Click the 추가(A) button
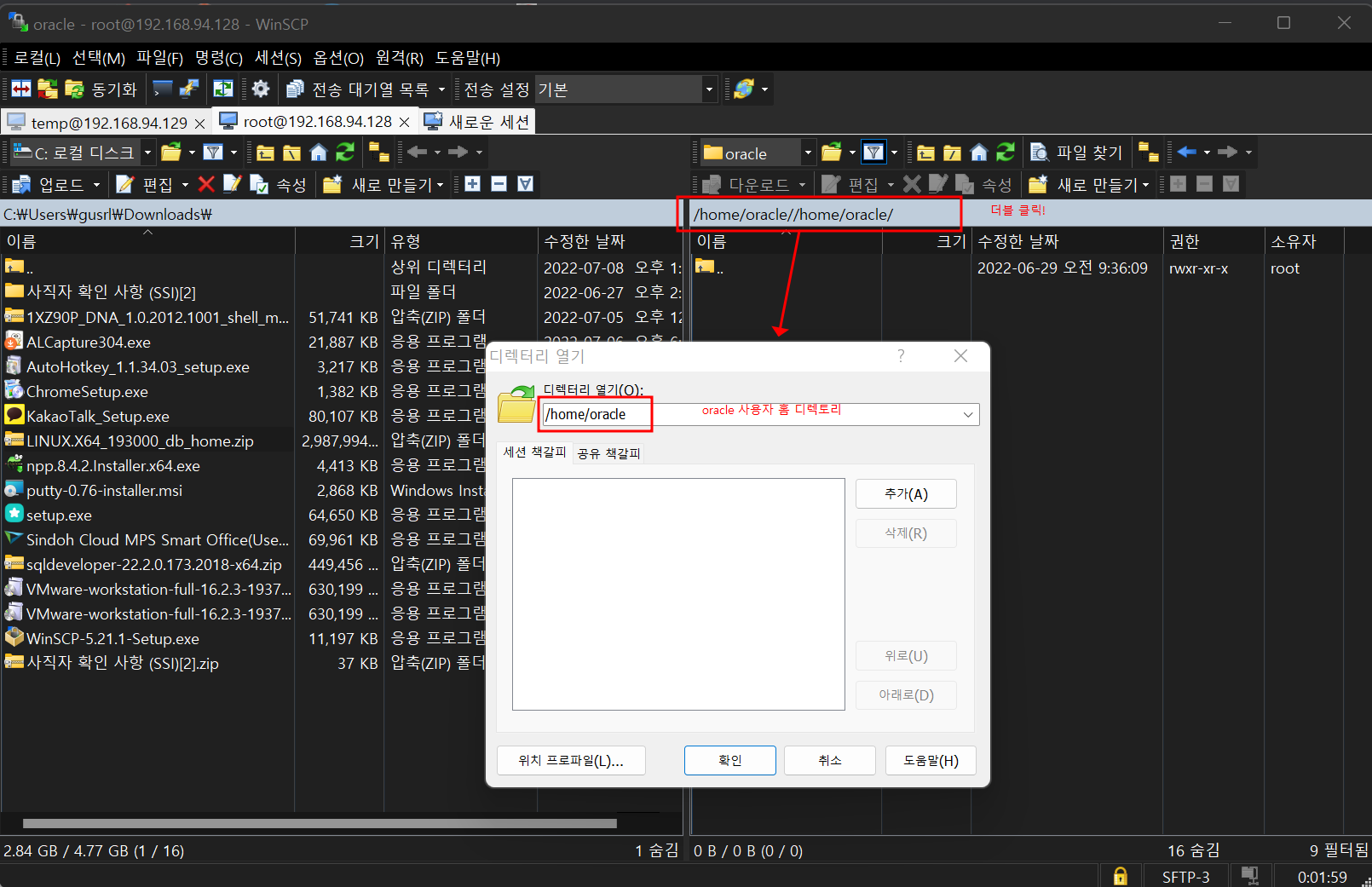1372x887 pixels. click(x=906, y=494)
